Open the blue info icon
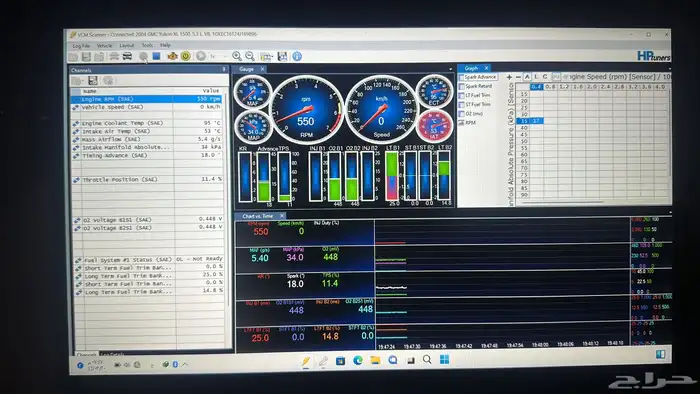 297,56
